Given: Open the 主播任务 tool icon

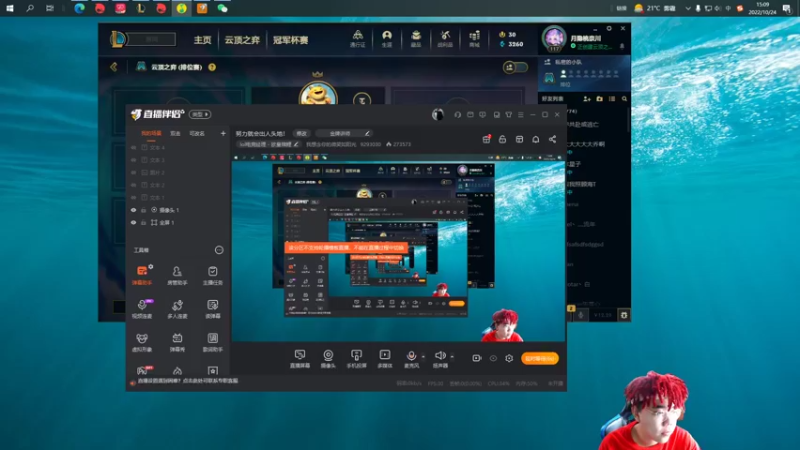Looking at the screenshot, I should (x=213, y=274).
